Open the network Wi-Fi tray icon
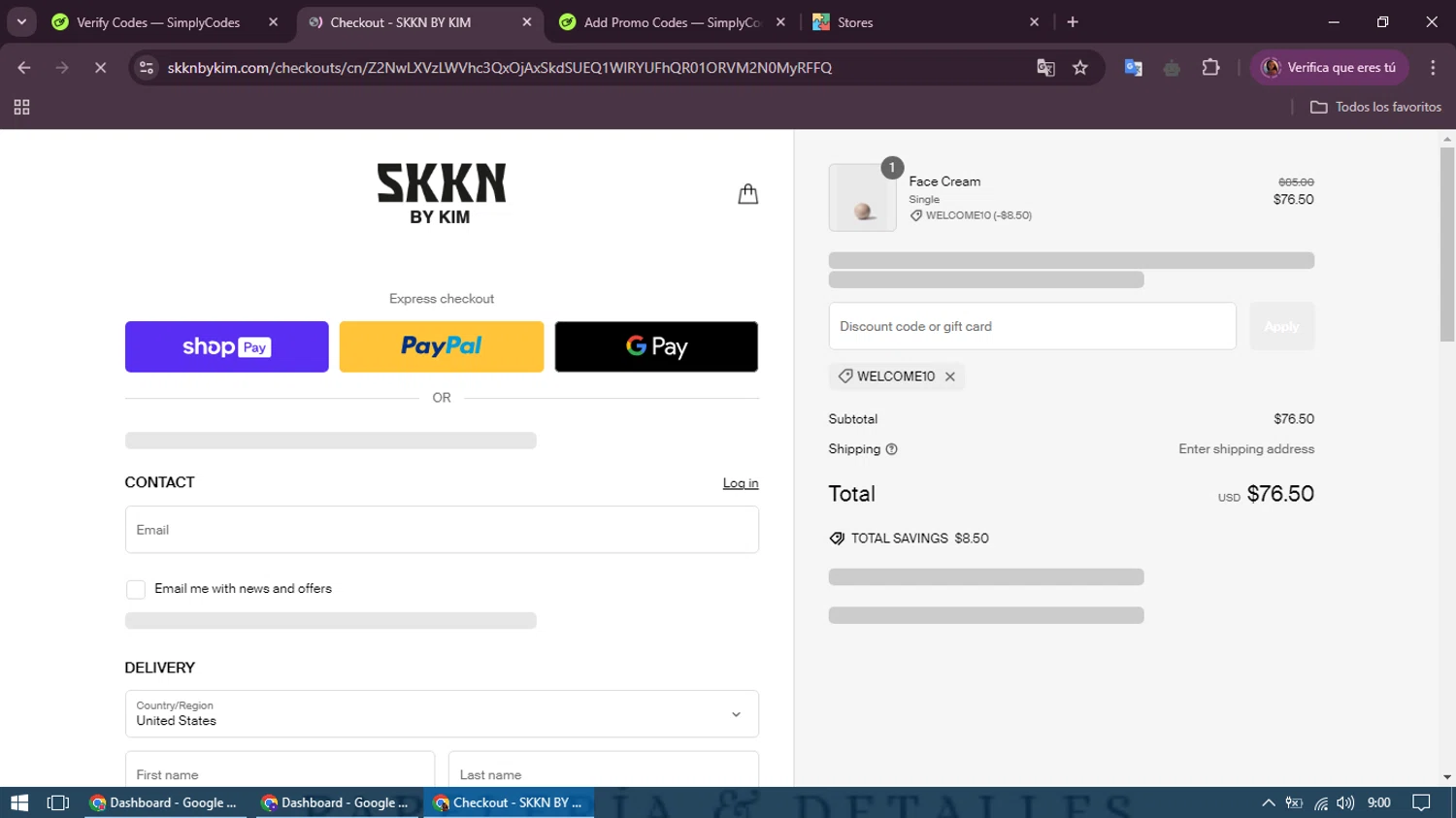This screenshot has height=818, width=1456. pyautogui.click(x=1321, y=802)
